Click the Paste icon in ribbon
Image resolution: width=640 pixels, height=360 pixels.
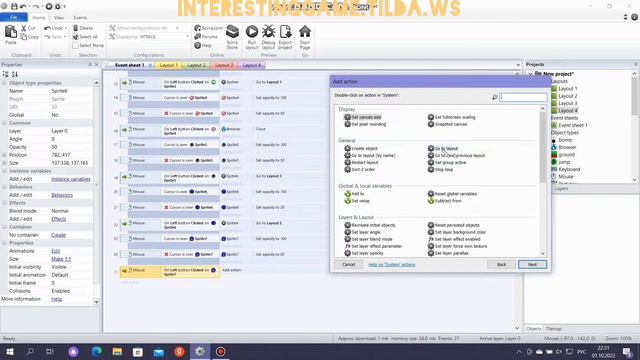(x=11, y=32)
